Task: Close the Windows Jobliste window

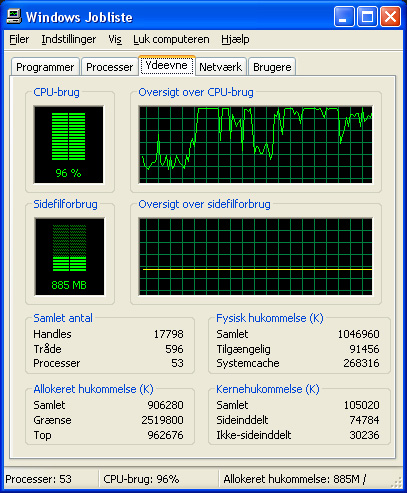Action: coord(390,17)
